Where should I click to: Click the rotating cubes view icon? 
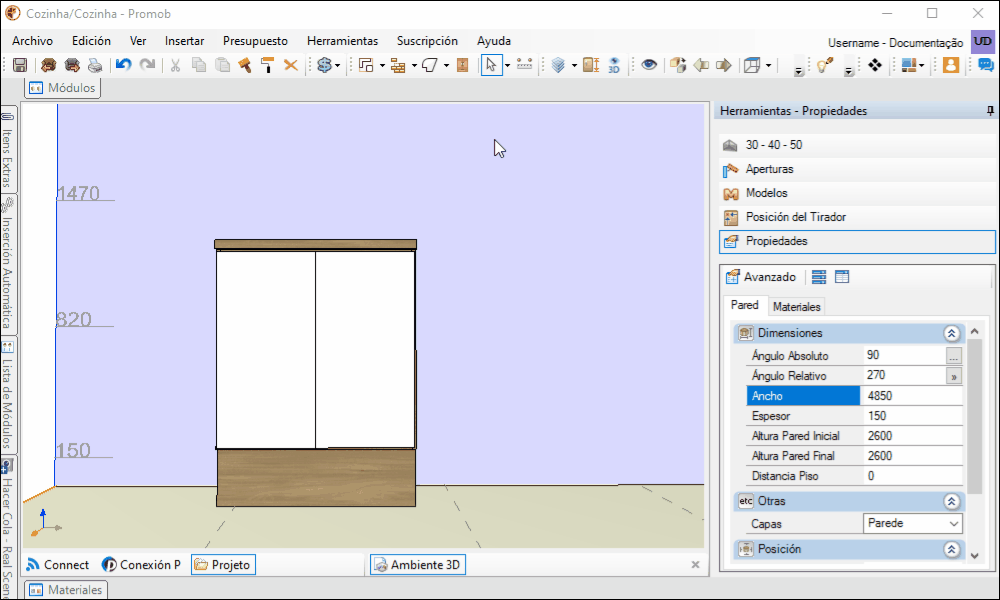point(678,65)
